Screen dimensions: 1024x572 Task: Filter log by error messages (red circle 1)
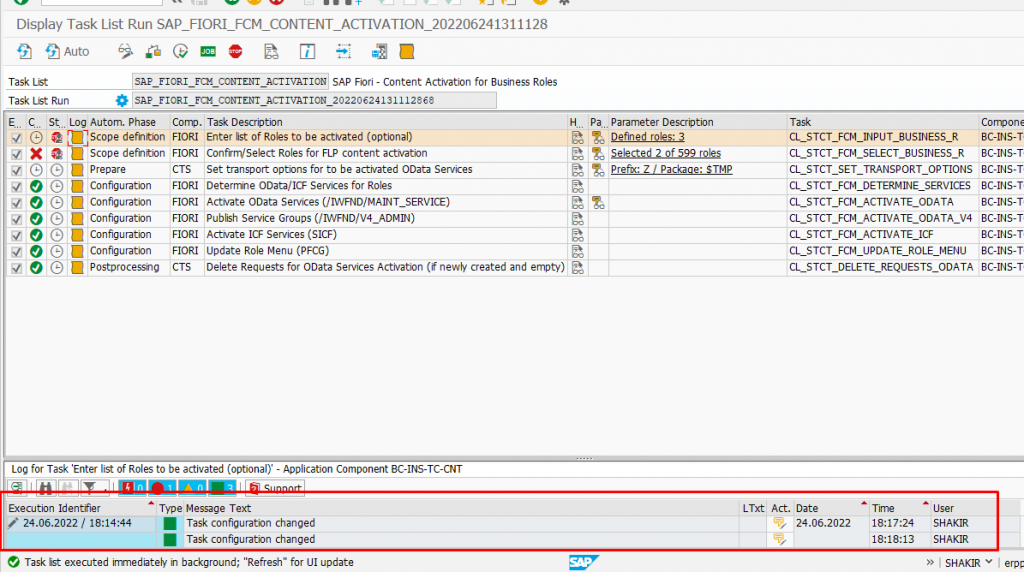click(x=163, y=488)
